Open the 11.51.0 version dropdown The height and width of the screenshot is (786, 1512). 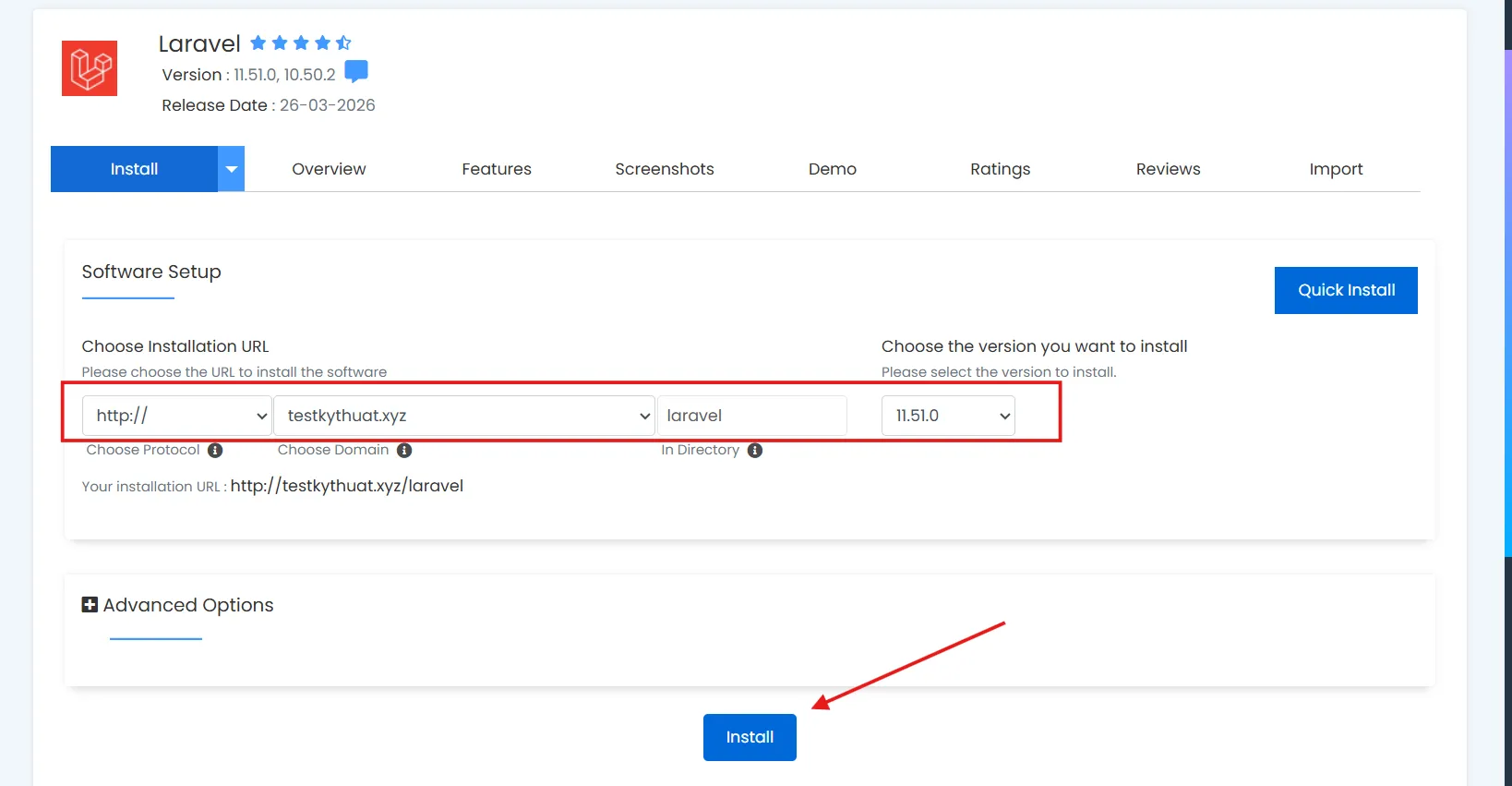click(x=948, y=416)
